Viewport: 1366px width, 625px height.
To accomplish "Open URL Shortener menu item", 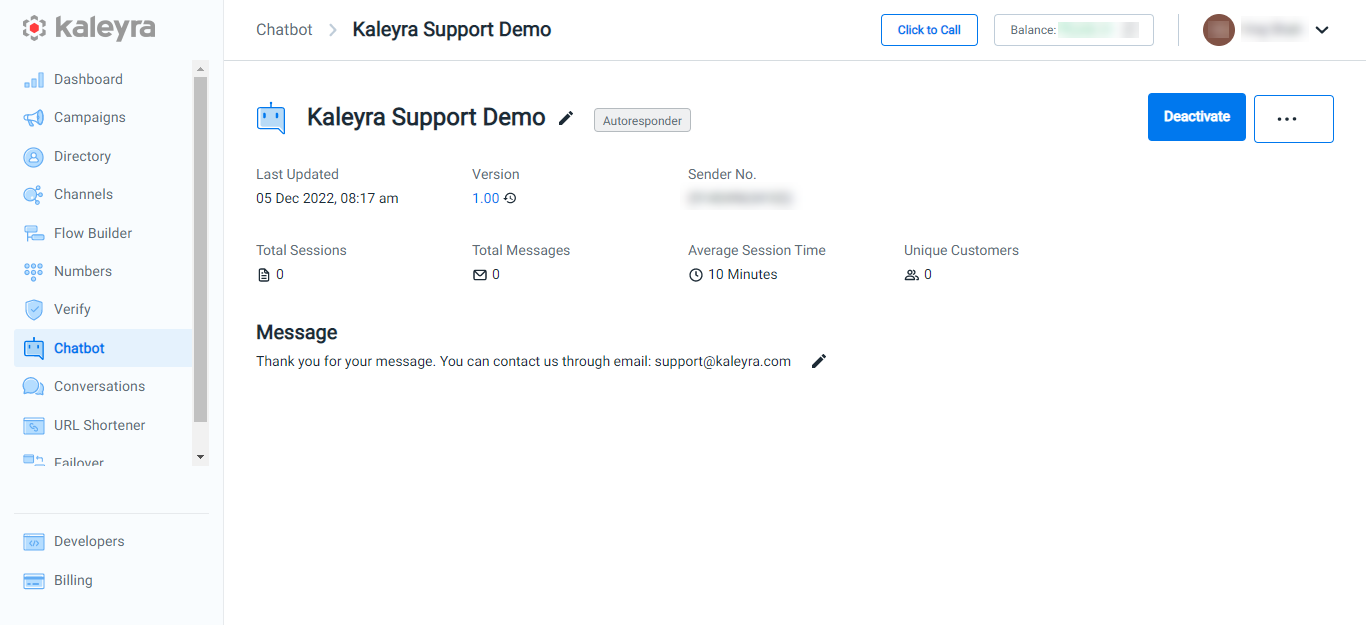I will (102, 426).
